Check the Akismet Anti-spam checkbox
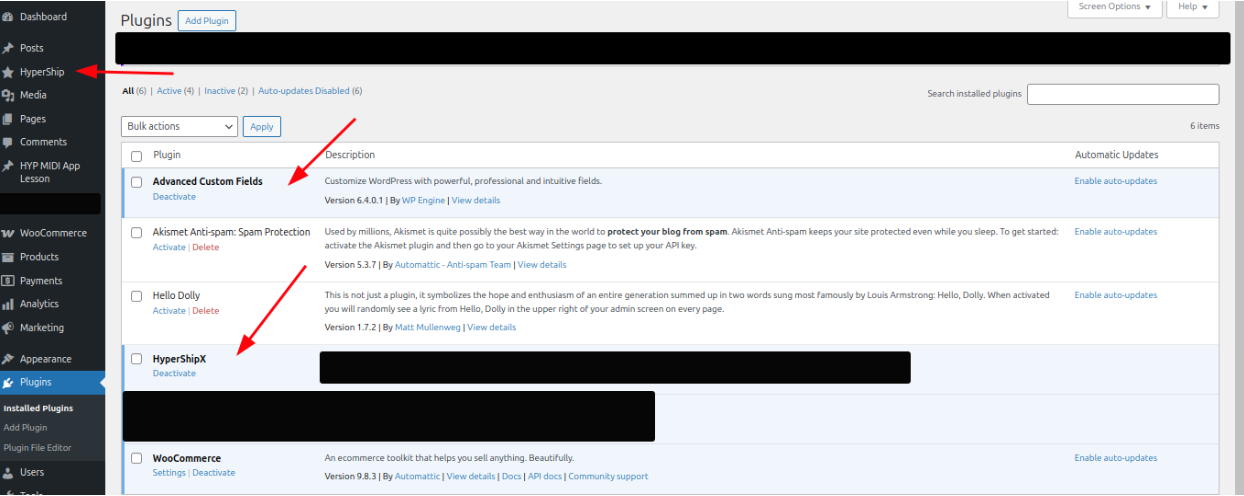Screen dimensions: 1244x496 click(137, 232)
